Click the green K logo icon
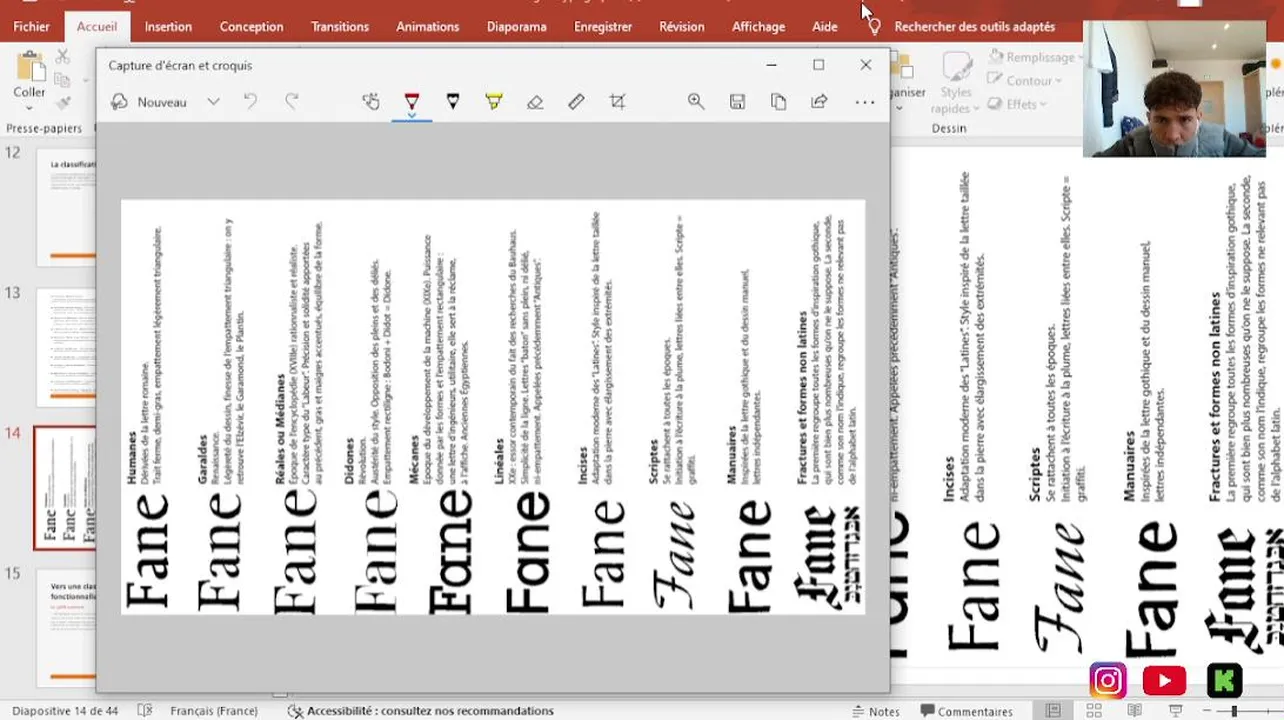 1224,681
